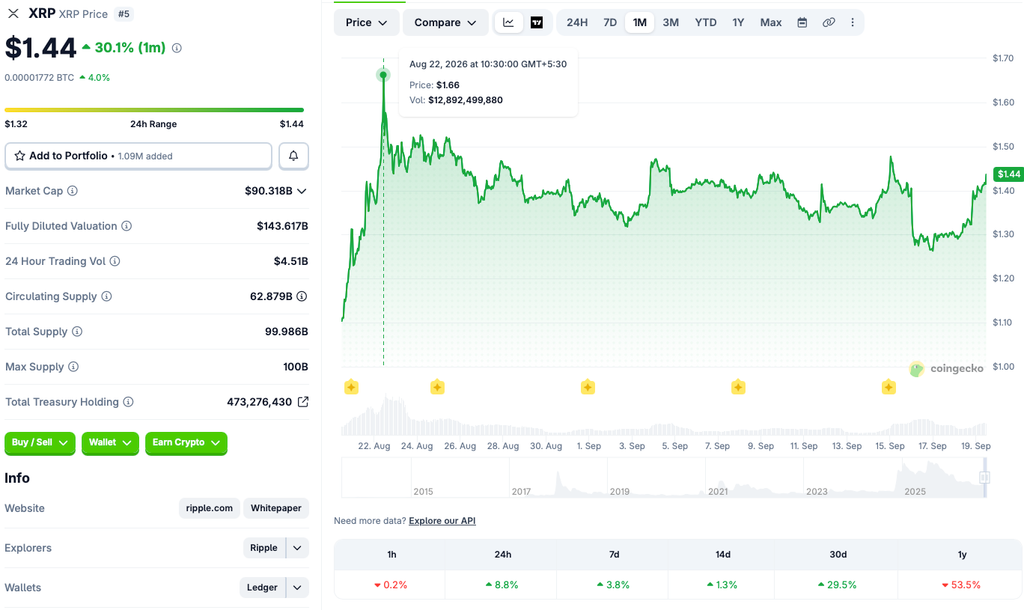Open the Circulating Supply label info icon

point(106,297)
